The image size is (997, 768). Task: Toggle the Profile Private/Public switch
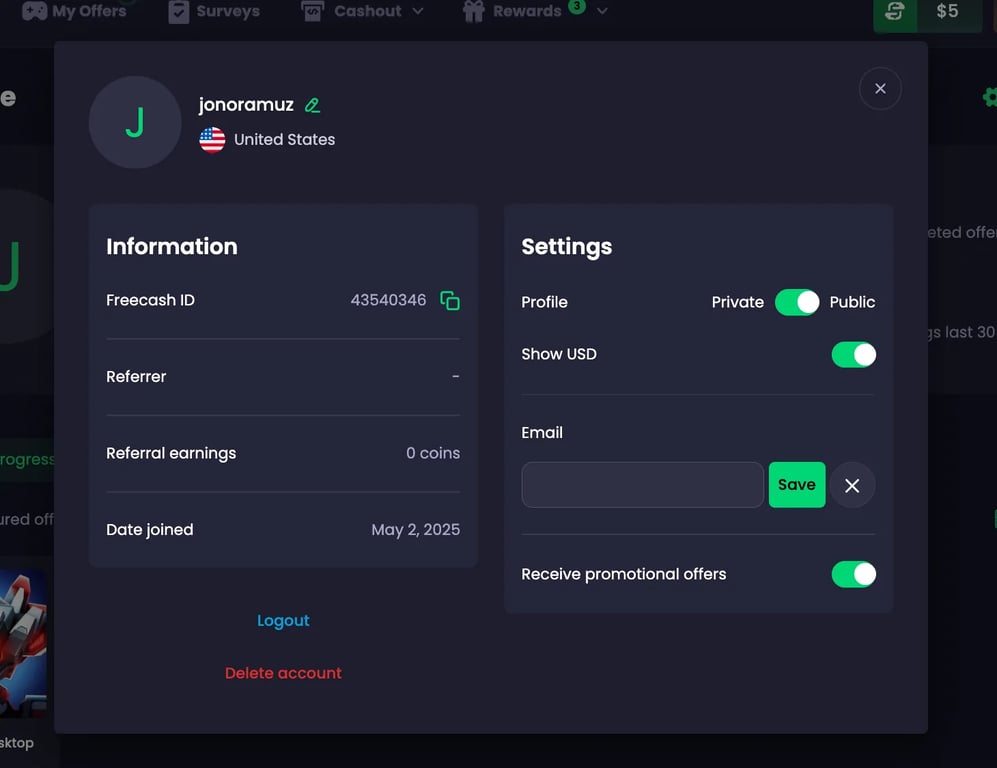[x=797, y=303]
